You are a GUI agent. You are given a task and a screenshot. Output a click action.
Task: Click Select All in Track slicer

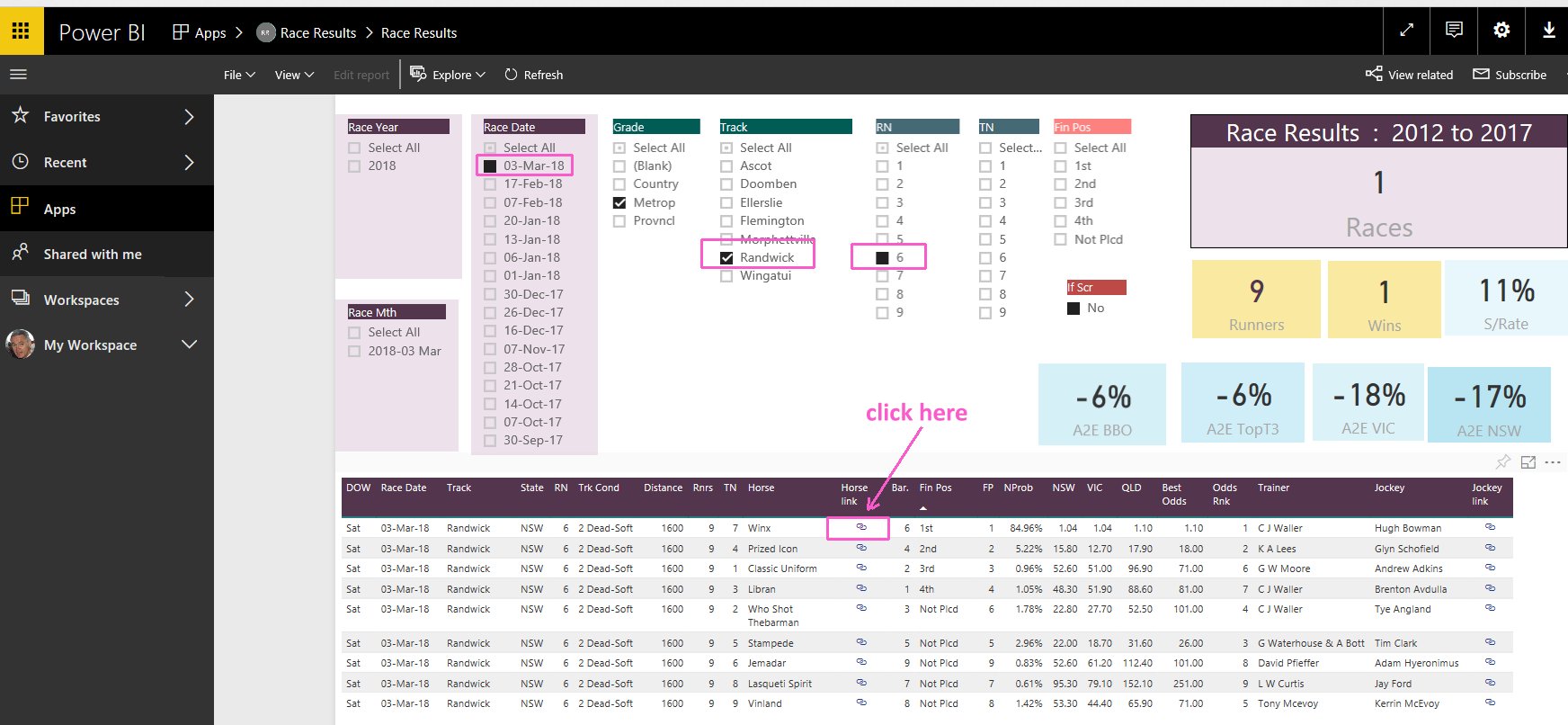click(x=766, y=148)
